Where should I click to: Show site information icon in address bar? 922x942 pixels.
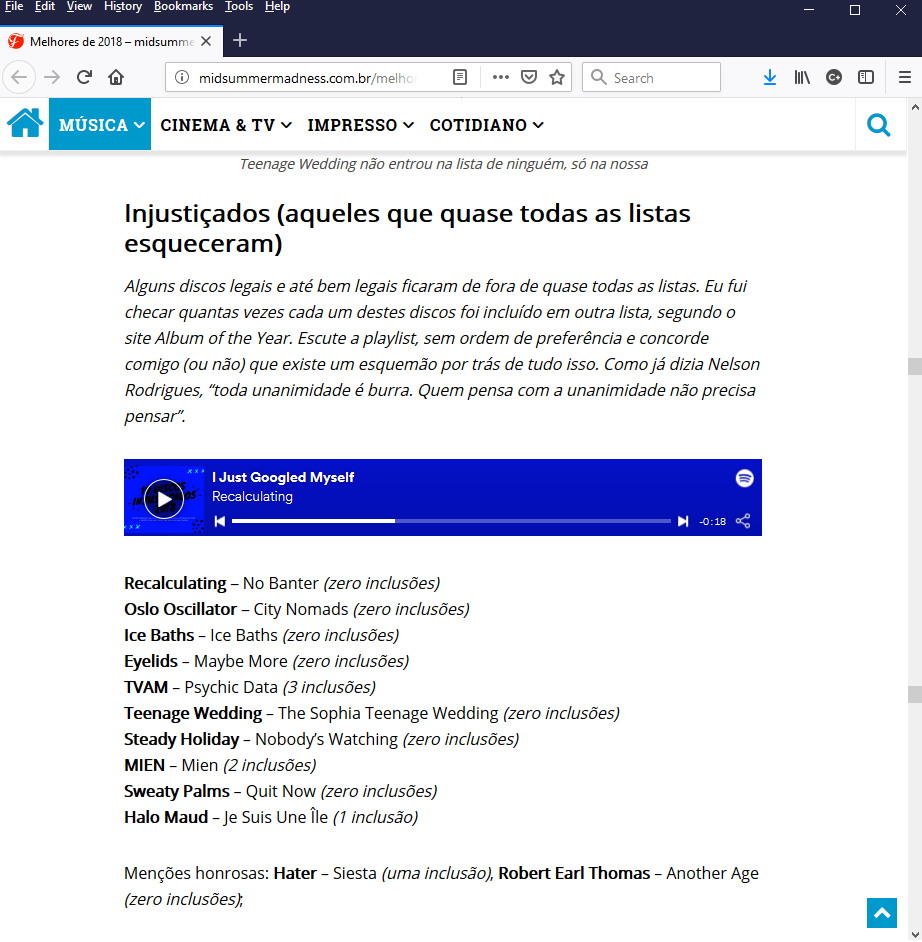pyautogui.click(x=182, y=77)
